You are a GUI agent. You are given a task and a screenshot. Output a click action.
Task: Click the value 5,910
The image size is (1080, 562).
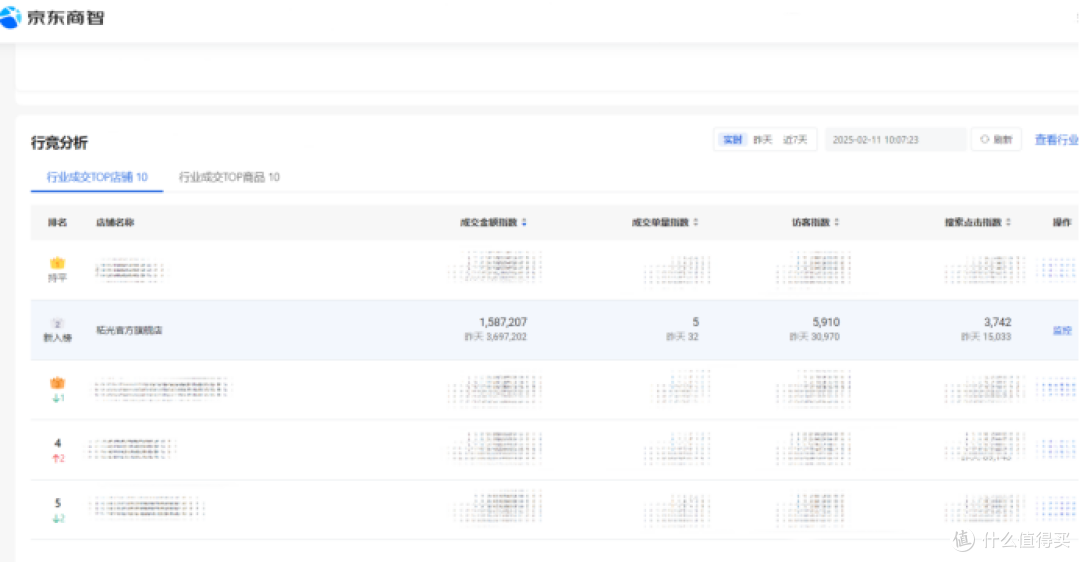click(826, 322)
